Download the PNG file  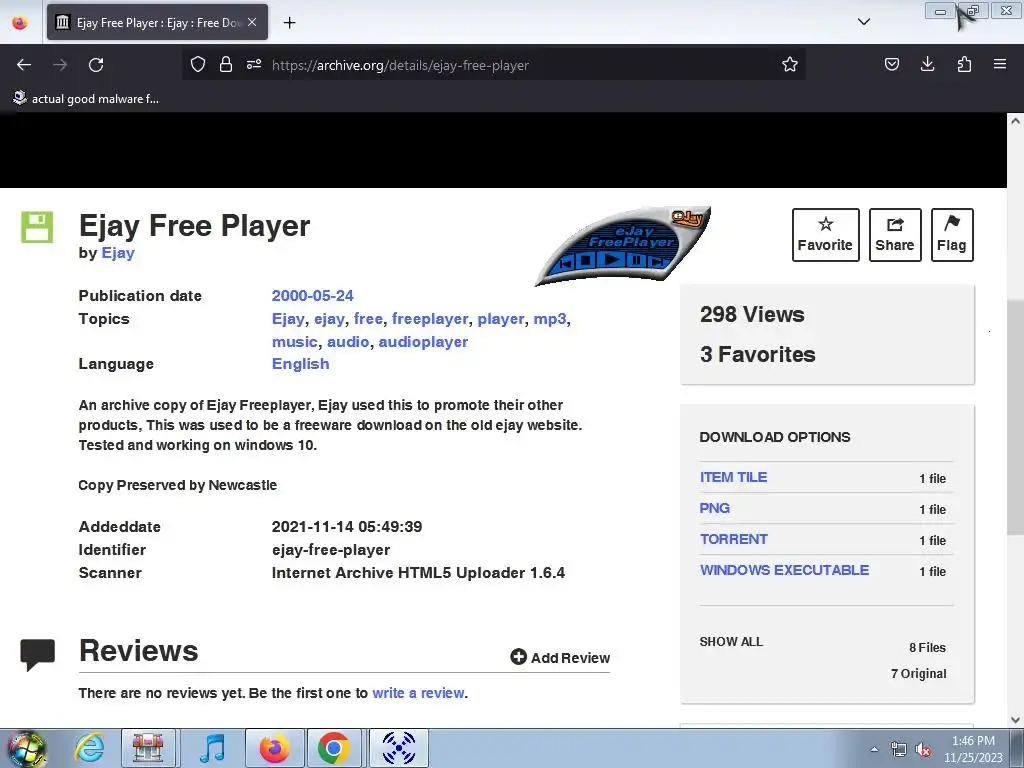click(714, 508)
